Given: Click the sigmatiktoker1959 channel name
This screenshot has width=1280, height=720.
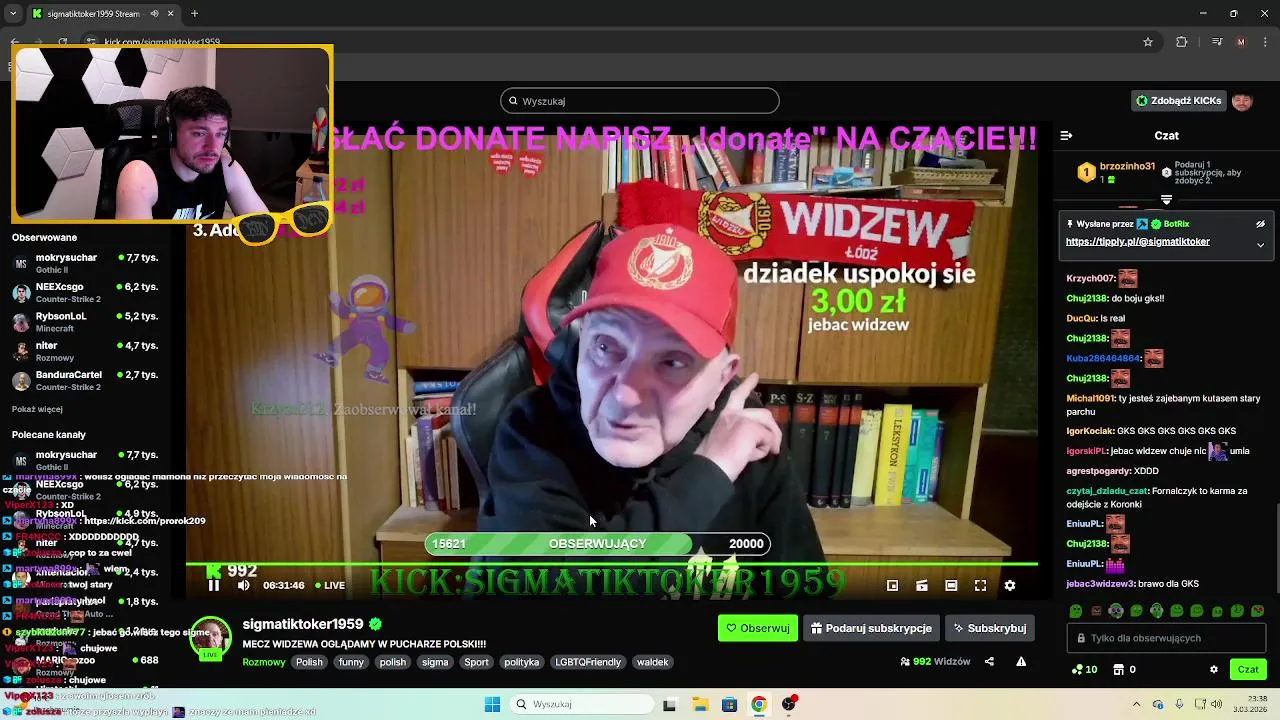Looking at the screenshot, I should tap(303, 624).
